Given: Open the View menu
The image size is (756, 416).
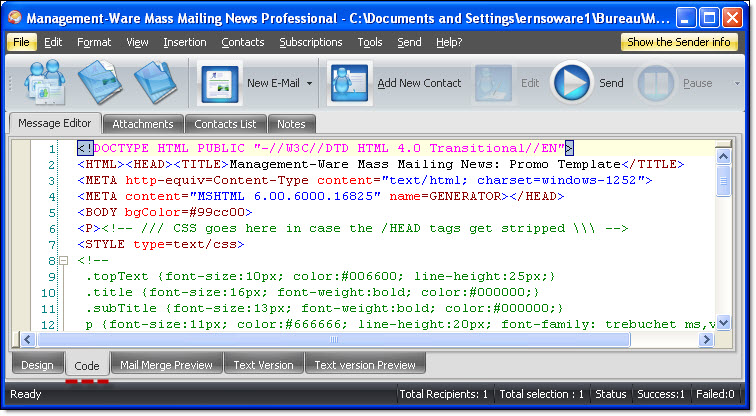Looking at the screenshot, I should click(137, 42).
